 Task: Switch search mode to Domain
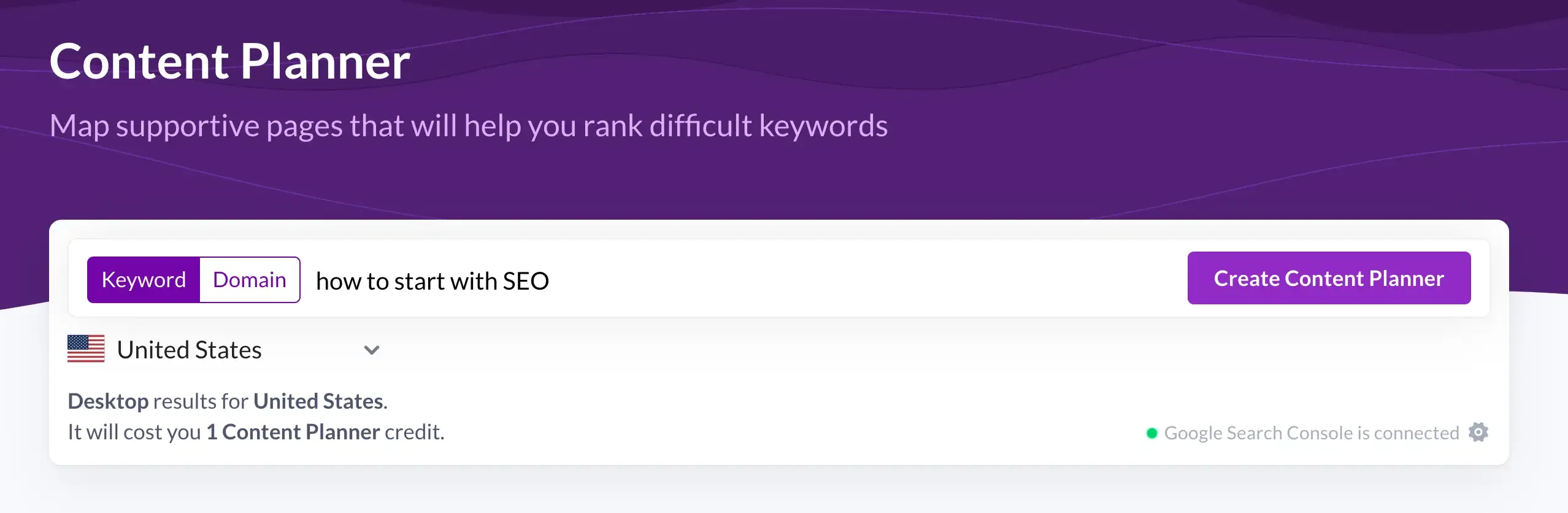coord(250,280)
